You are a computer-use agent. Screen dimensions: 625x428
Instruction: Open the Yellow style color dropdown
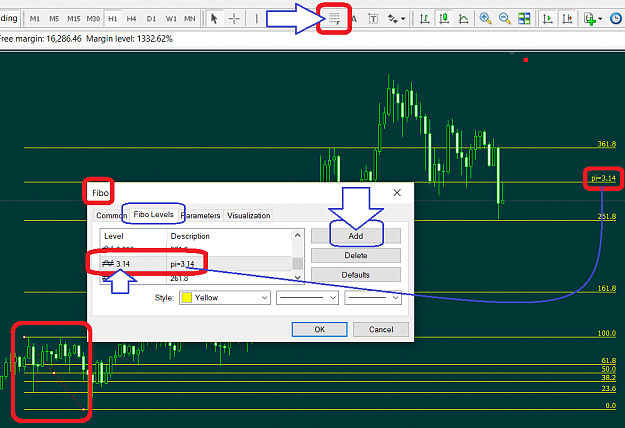[225, 298]
